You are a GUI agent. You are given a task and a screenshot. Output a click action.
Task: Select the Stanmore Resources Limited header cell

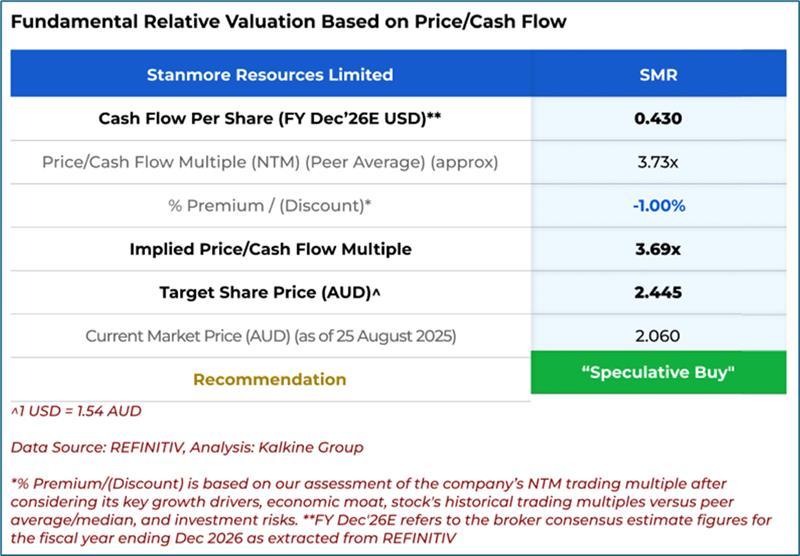270,74
